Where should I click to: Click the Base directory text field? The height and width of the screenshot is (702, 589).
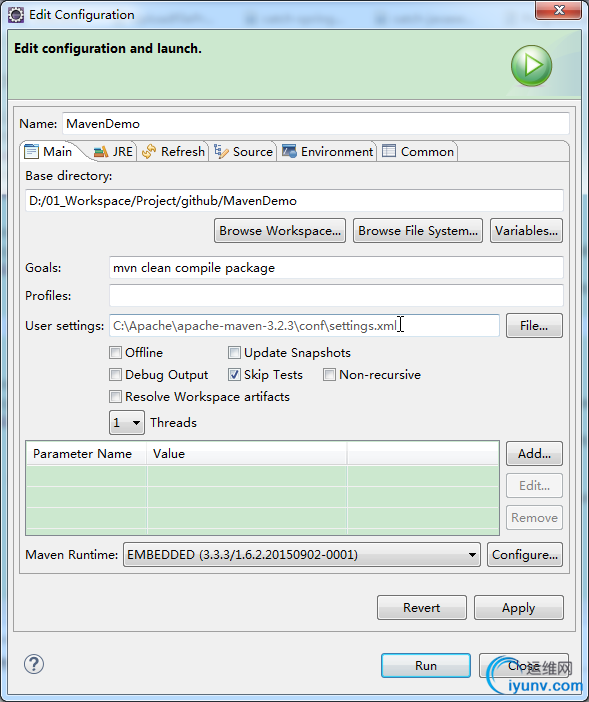tap(294, 201)
